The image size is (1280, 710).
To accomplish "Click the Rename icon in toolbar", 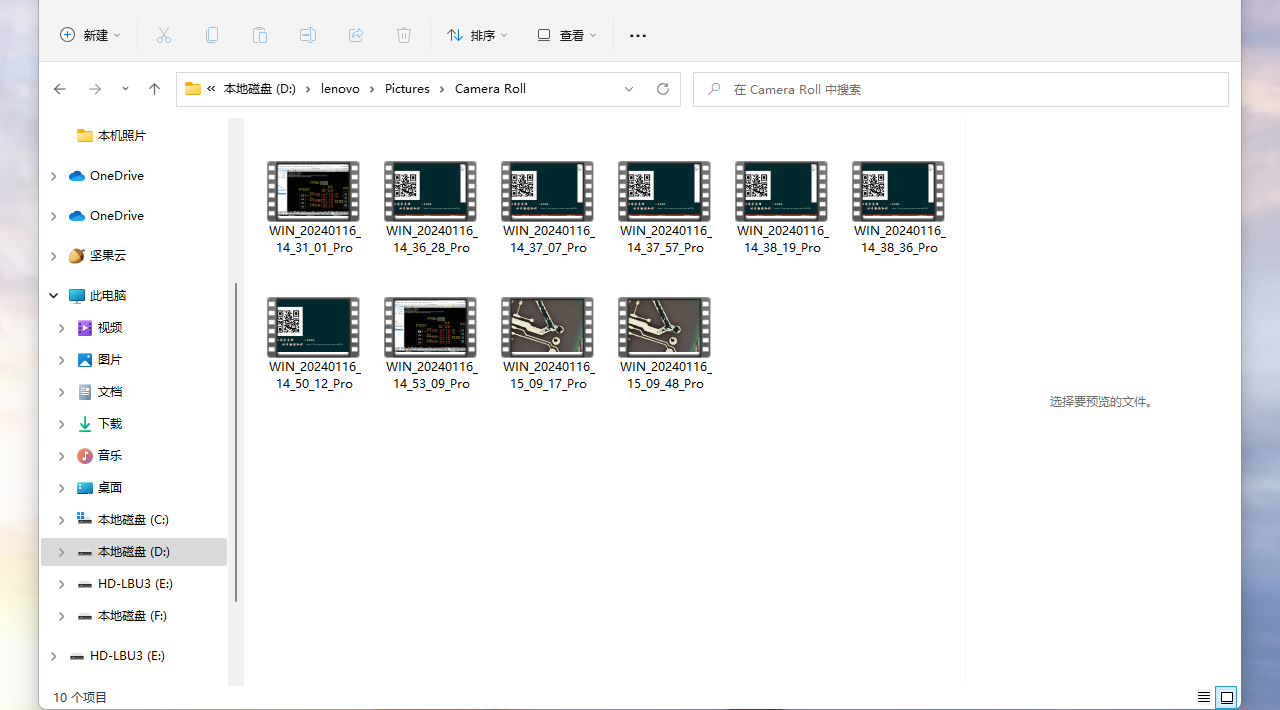I will 308,35.
